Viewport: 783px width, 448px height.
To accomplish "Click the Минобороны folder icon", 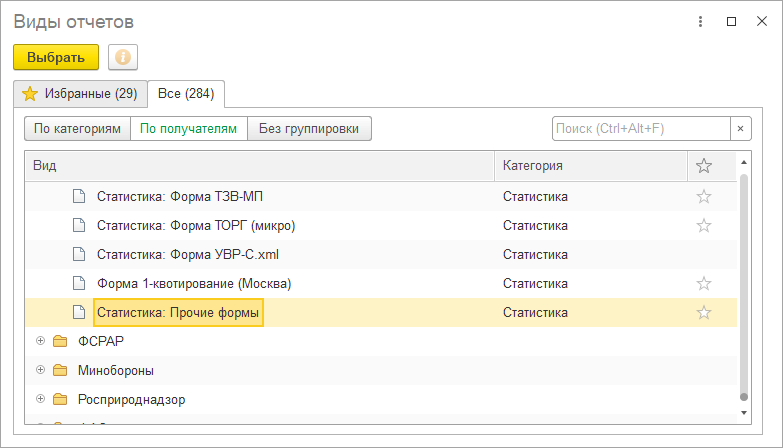I will [x=60, y=370].
